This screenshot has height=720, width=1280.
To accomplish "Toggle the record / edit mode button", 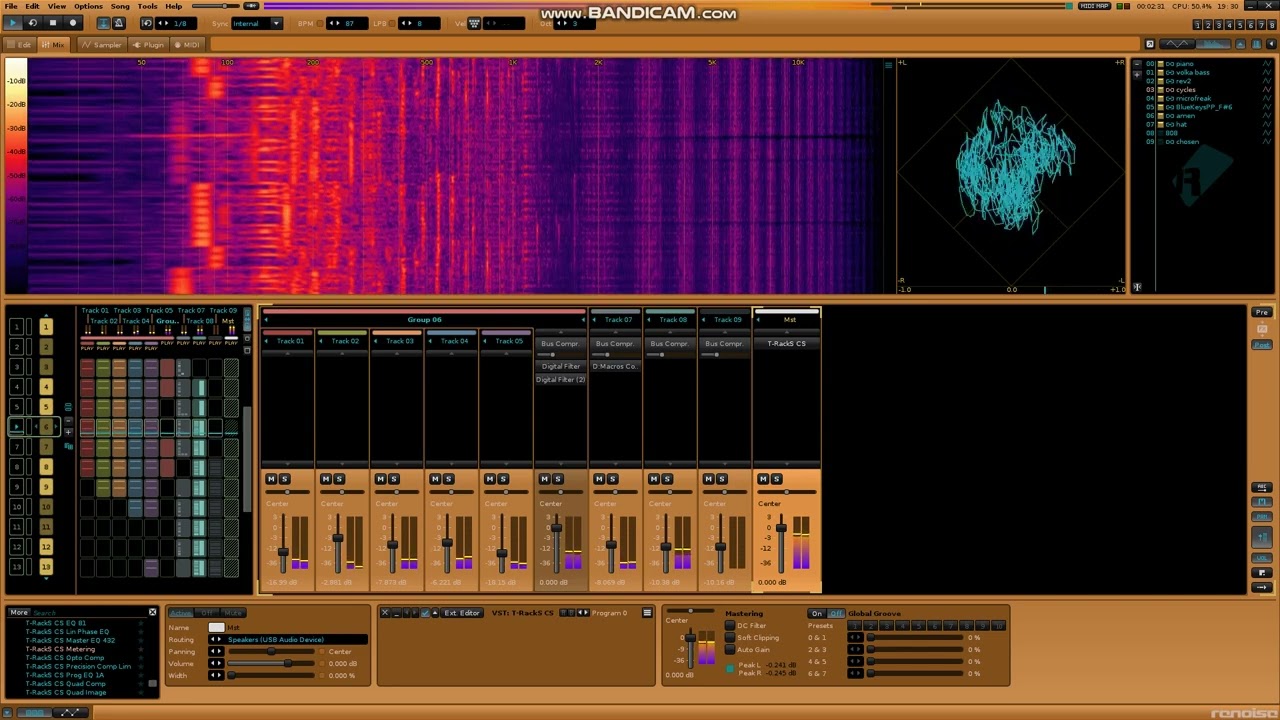I will click(73, 23).
